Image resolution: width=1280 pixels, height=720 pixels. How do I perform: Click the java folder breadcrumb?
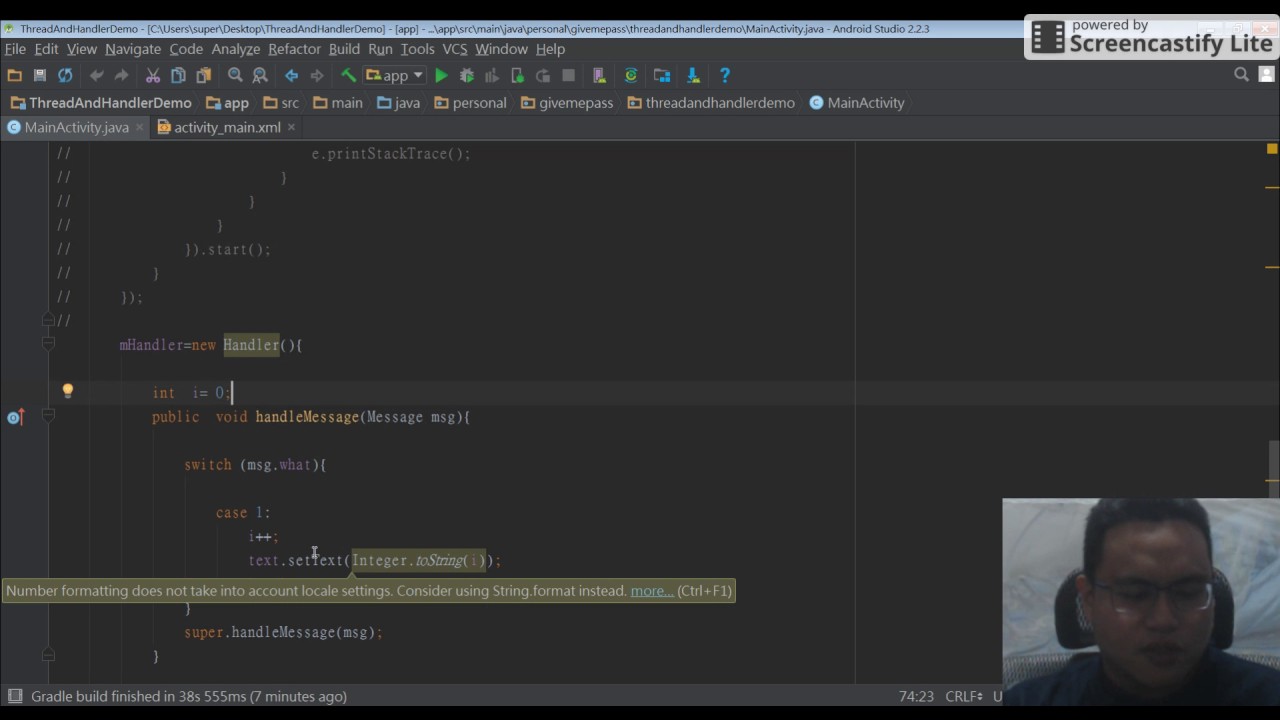tap(397, 103)
